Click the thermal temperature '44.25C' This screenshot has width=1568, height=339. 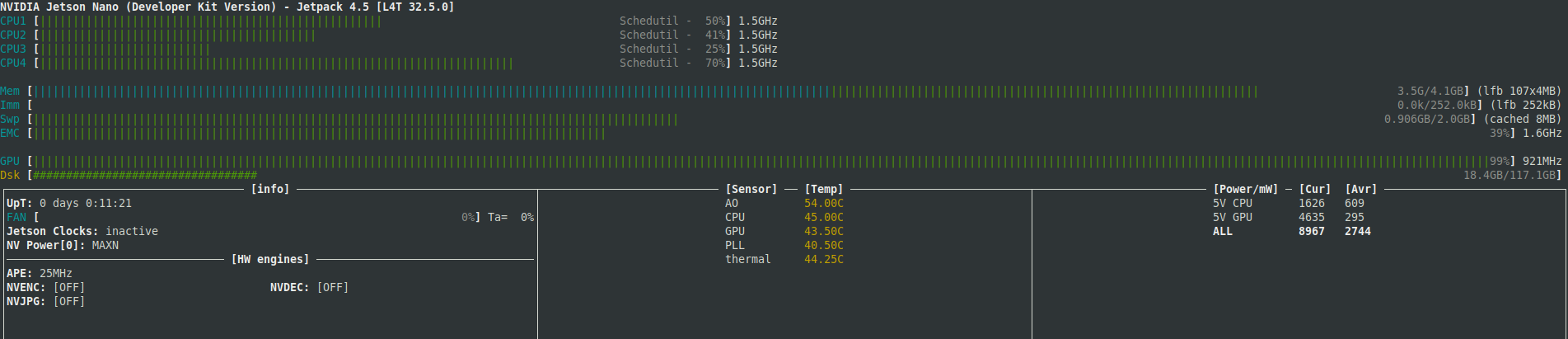tap(824, 260)
